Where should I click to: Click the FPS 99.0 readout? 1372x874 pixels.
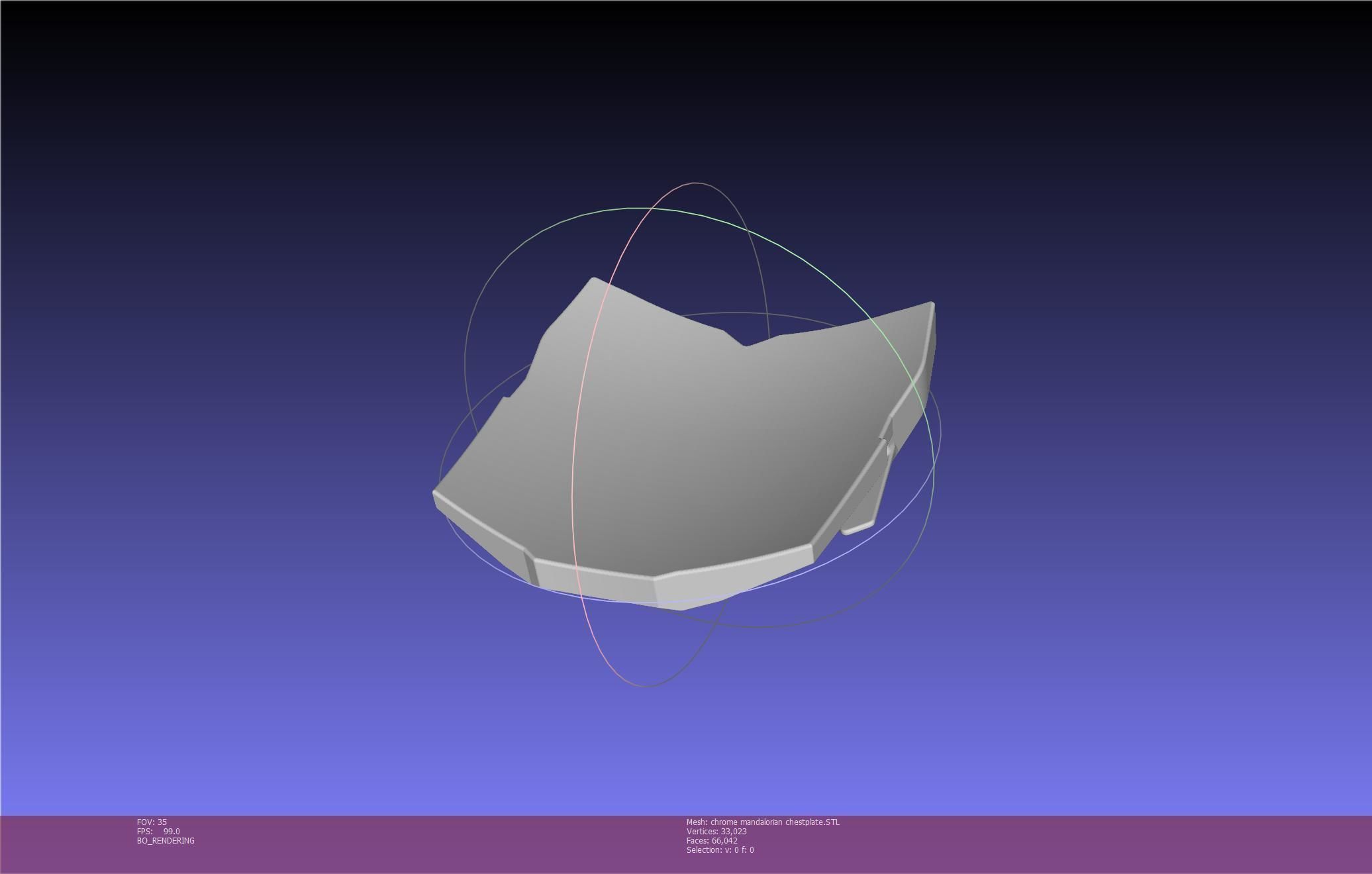pos(158,831)
